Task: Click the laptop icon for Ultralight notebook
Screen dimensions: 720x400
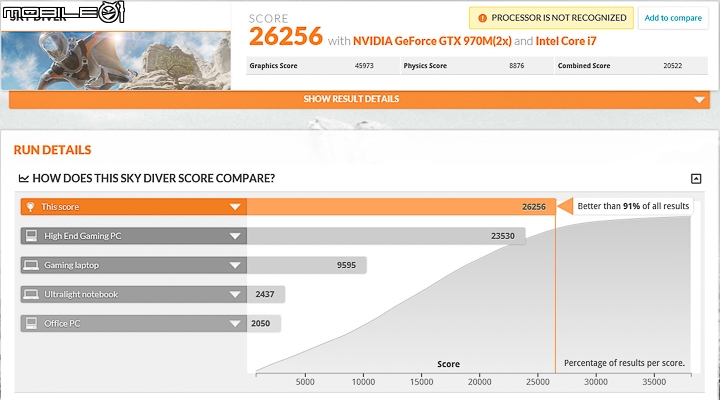Action: [x=31, y=294]
